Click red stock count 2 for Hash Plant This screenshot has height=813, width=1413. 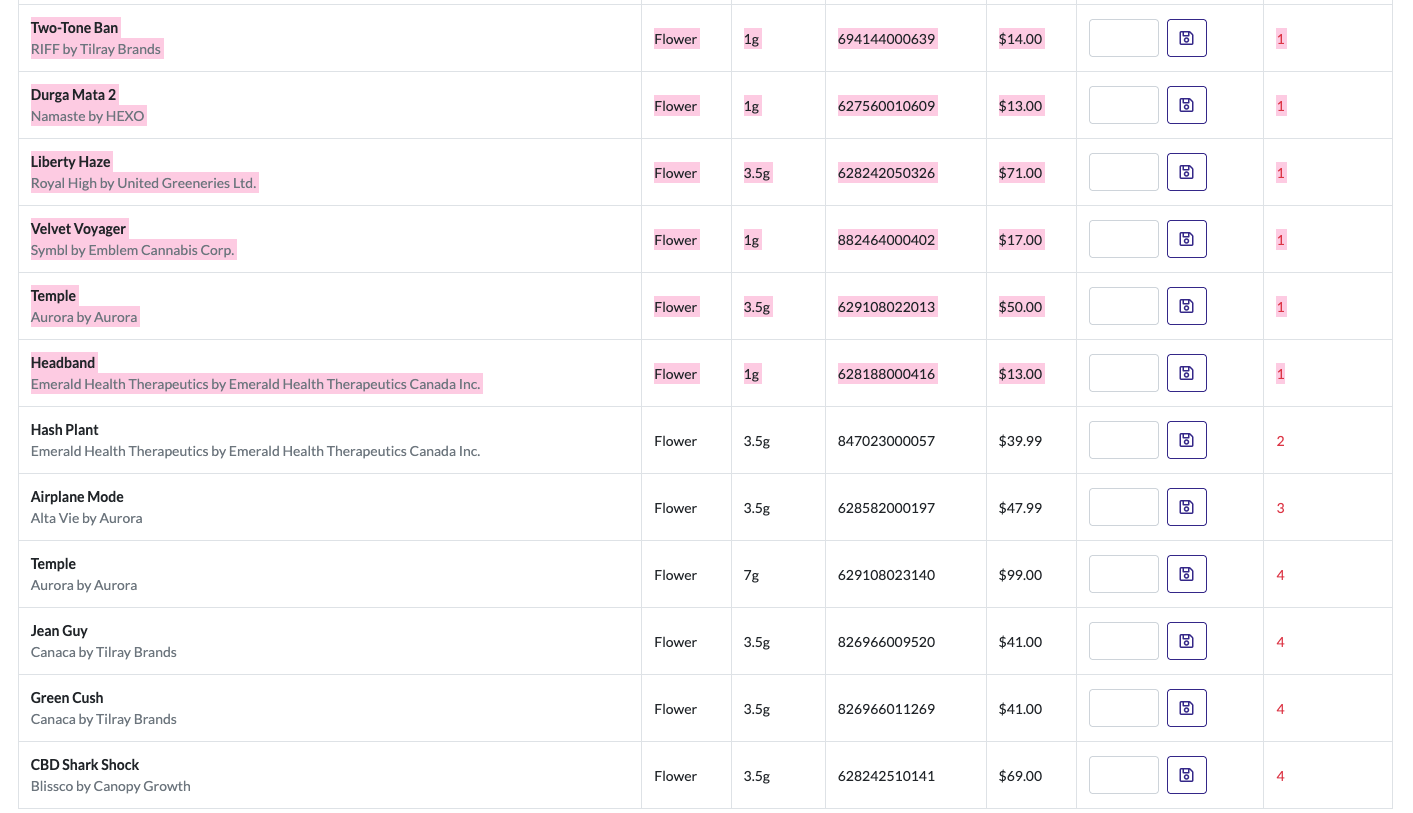[x=1281, y=441]
